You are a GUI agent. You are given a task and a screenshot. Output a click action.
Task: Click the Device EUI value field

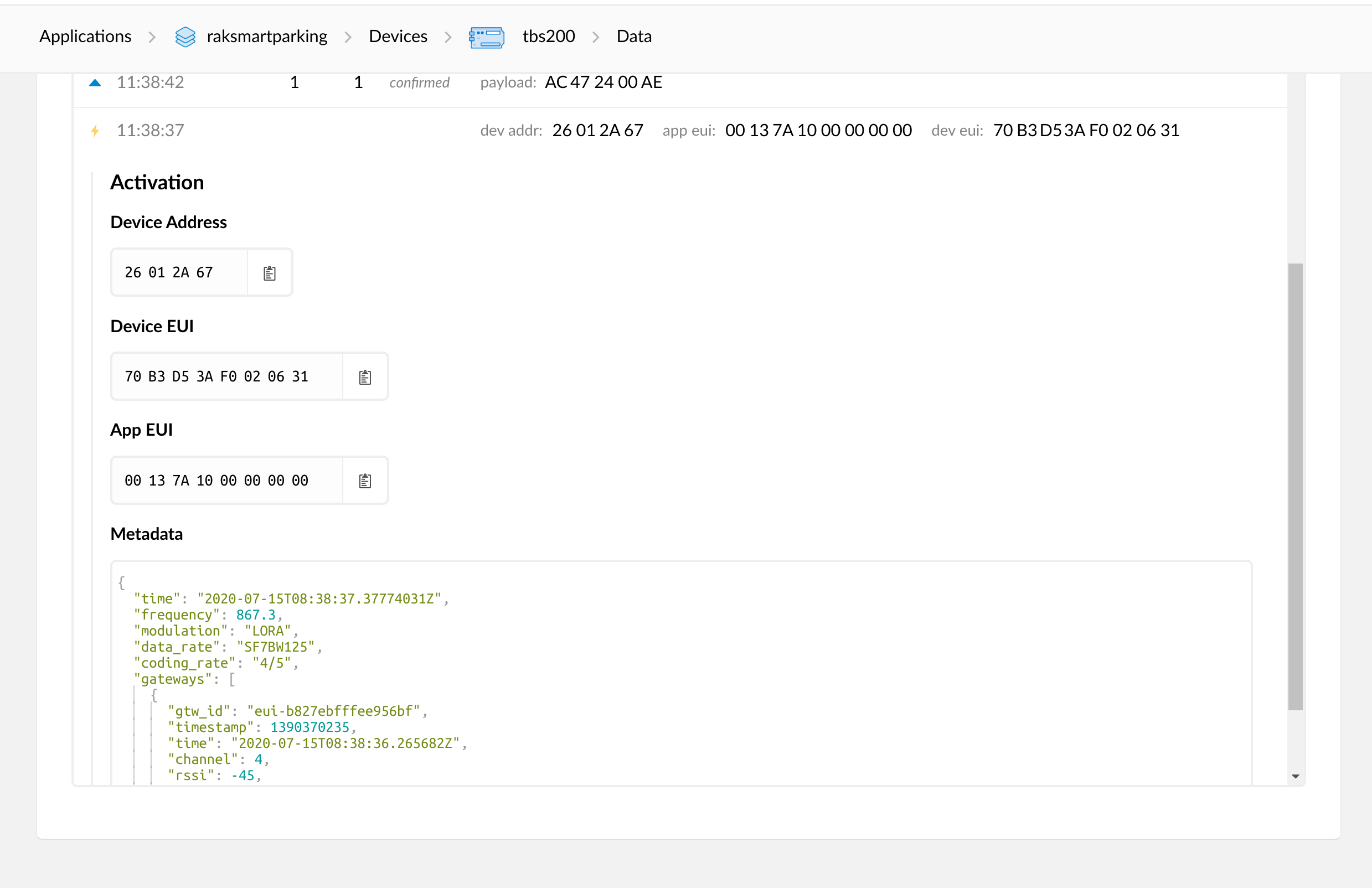pyautogui.click(x=227, y=377)
